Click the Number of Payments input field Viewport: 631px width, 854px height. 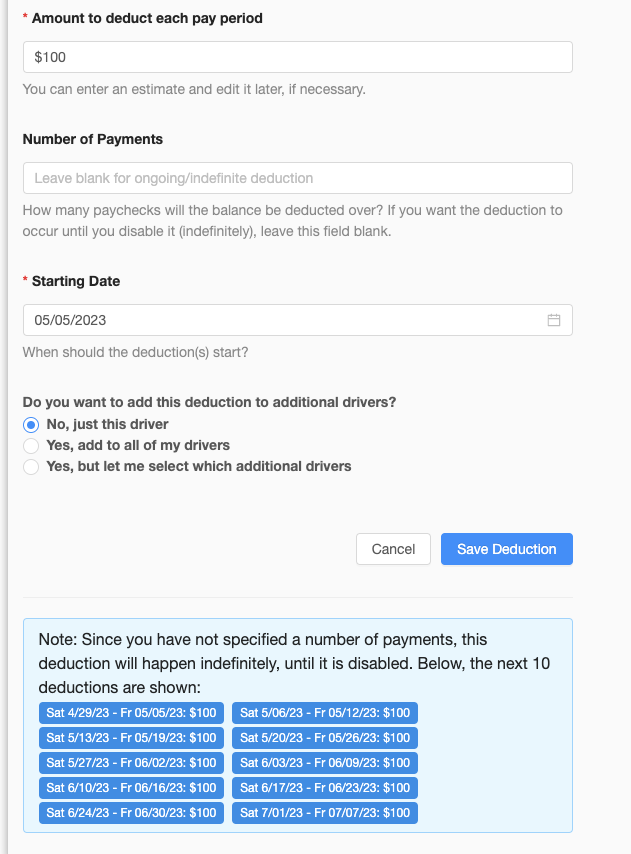point(298,178)
